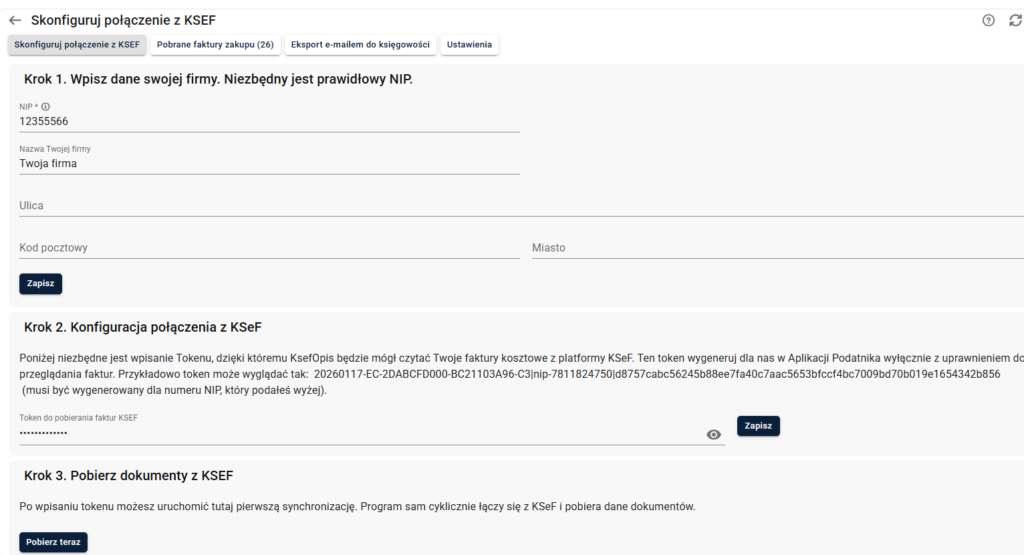Click the Krok 3 Pobierz dokumenty heading
The height and width of the screenshot is (555, 1024).
pyautogui.click(x=128, y=475)
